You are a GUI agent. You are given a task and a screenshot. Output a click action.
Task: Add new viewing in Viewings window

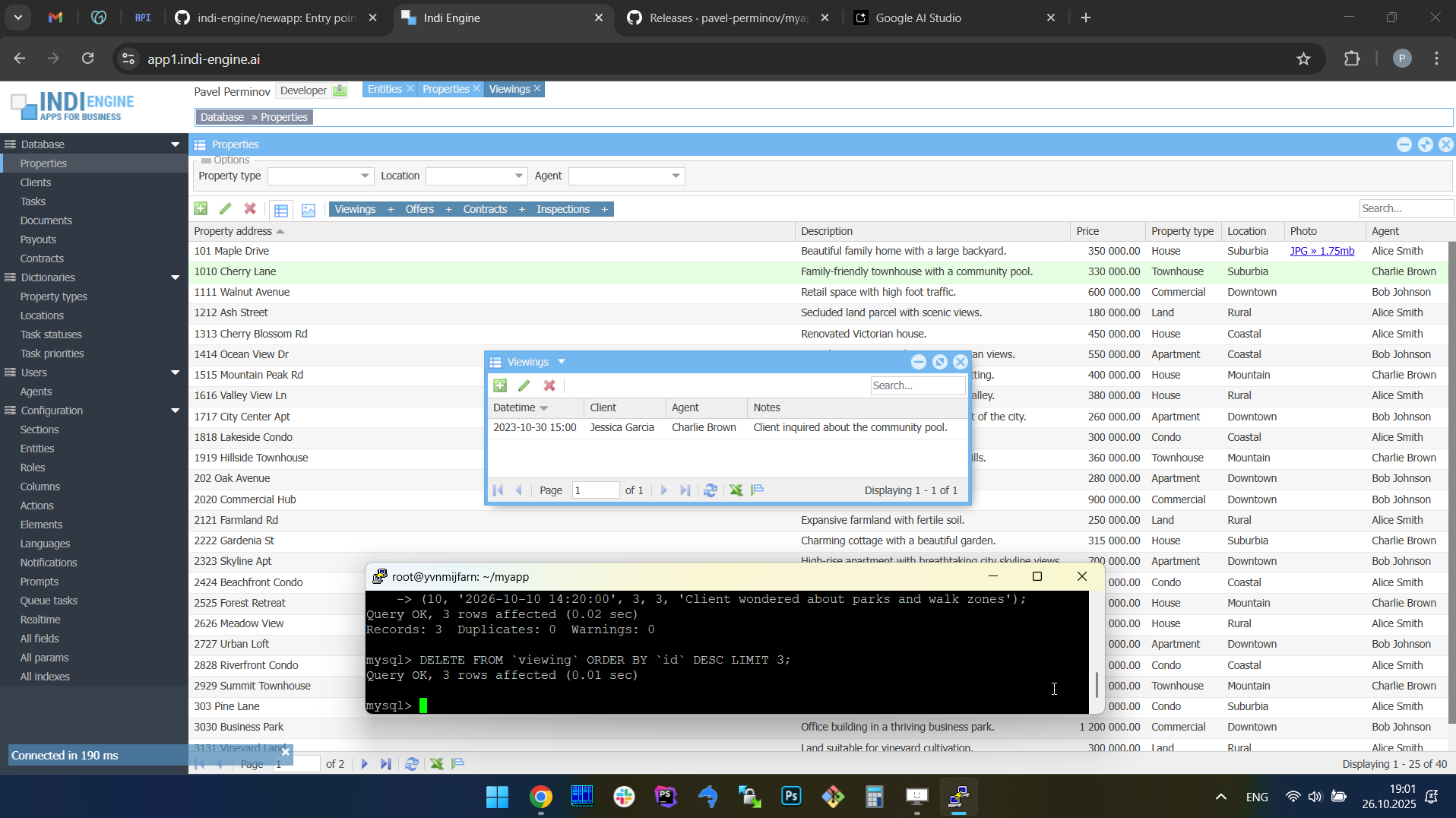coord(500,386)
